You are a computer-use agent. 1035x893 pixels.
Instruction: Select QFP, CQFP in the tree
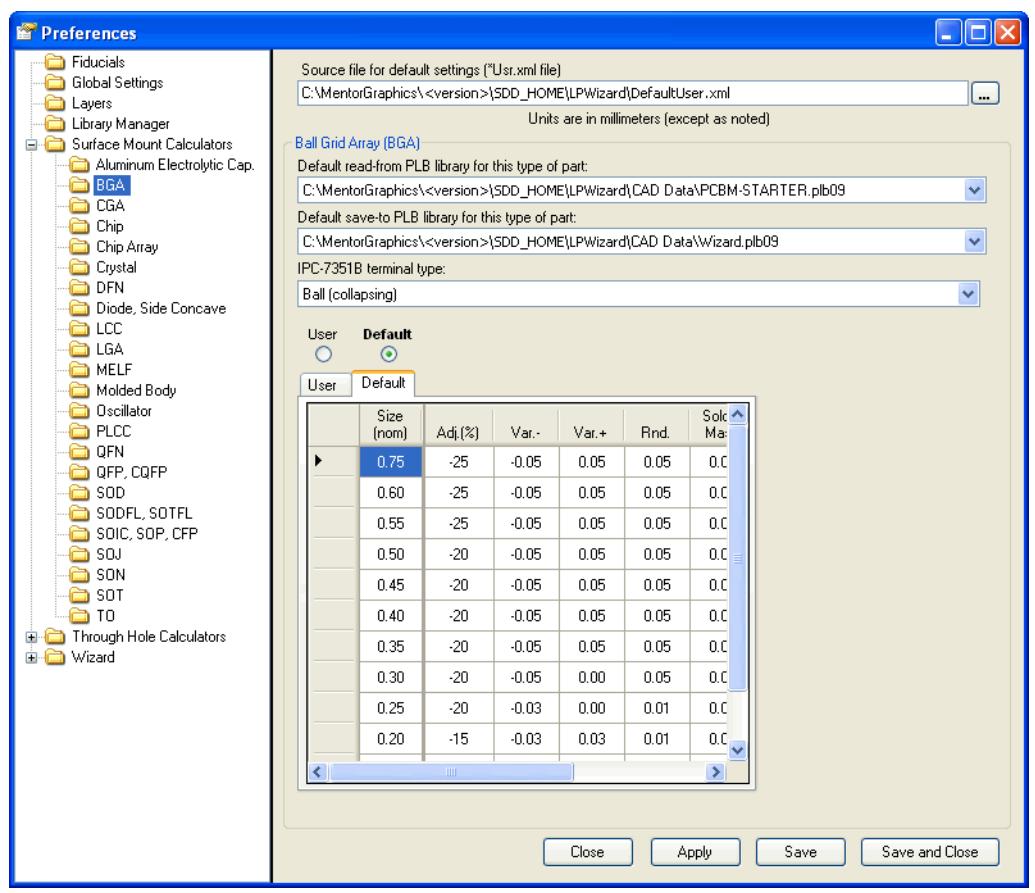click(131, 473)
